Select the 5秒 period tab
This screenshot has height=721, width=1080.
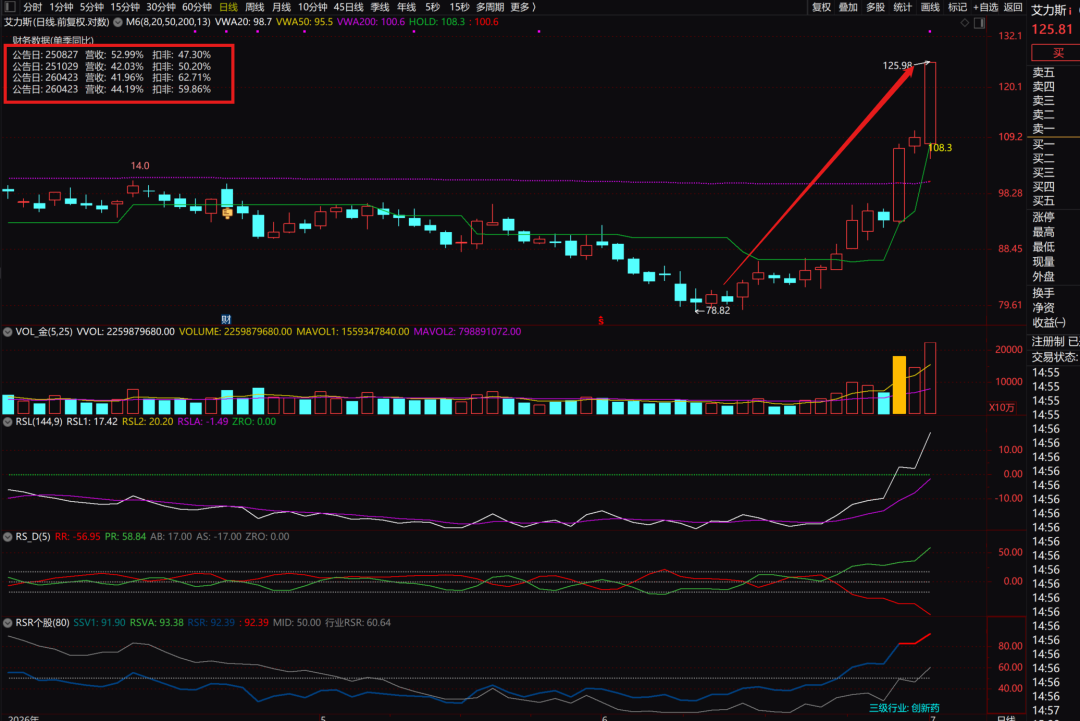tap(433, 7)
